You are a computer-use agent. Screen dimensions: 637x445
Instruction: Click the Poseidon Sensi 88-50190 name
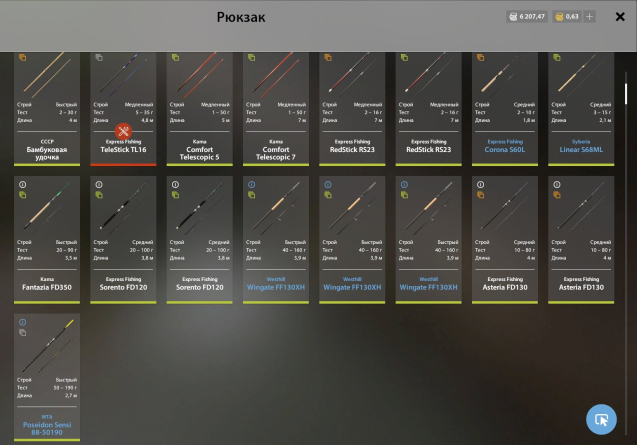[47, 428]
